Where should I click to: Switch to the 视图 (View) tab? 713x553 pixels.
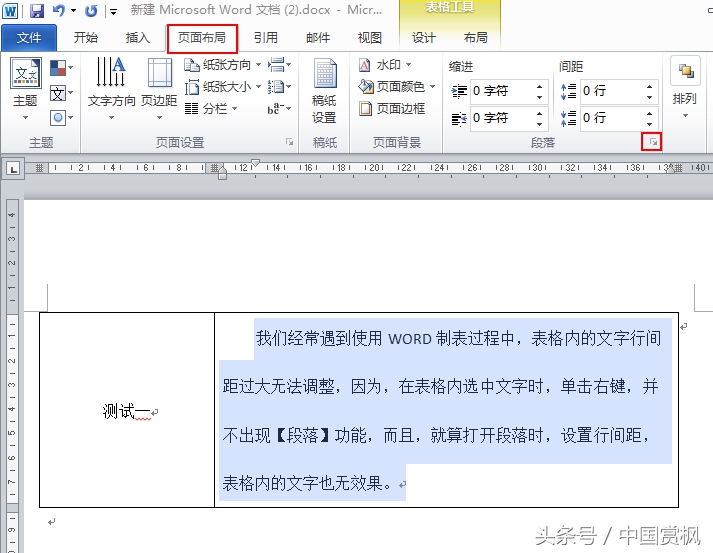point(369,38)
